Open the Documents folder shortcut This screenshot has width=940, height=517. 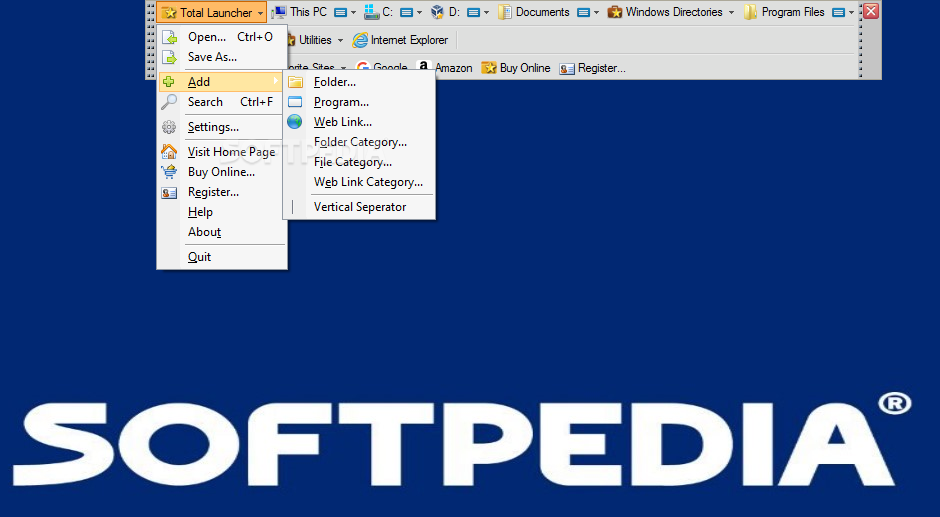534,12
